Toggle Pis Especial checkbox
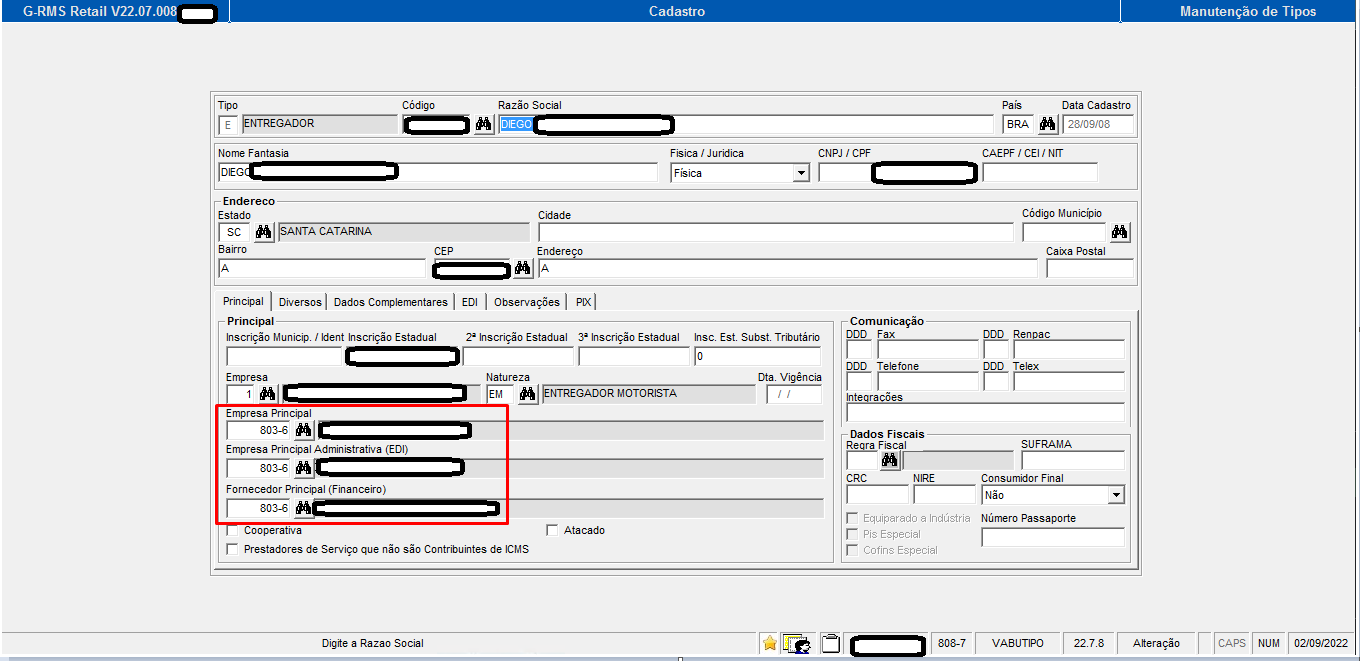 [x=853, y=534]
